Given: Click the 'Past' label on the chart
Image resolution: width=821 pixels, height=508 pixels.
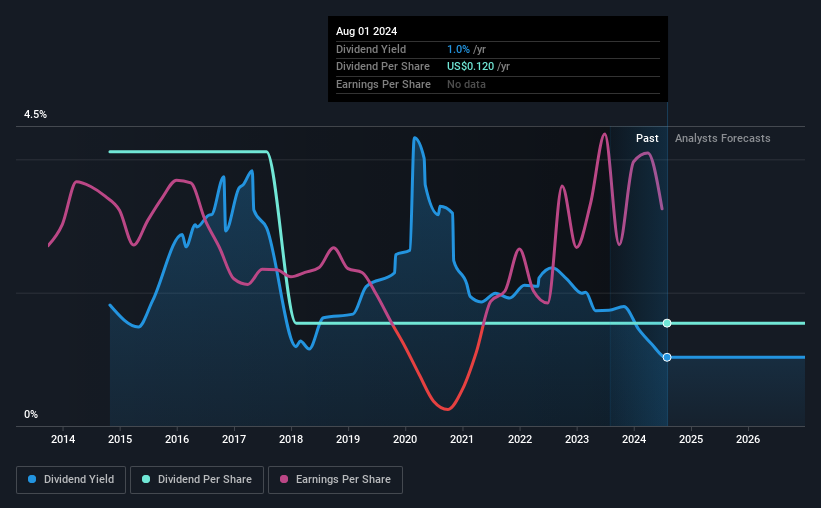Looking at the screenshot, I should point(647,138).
